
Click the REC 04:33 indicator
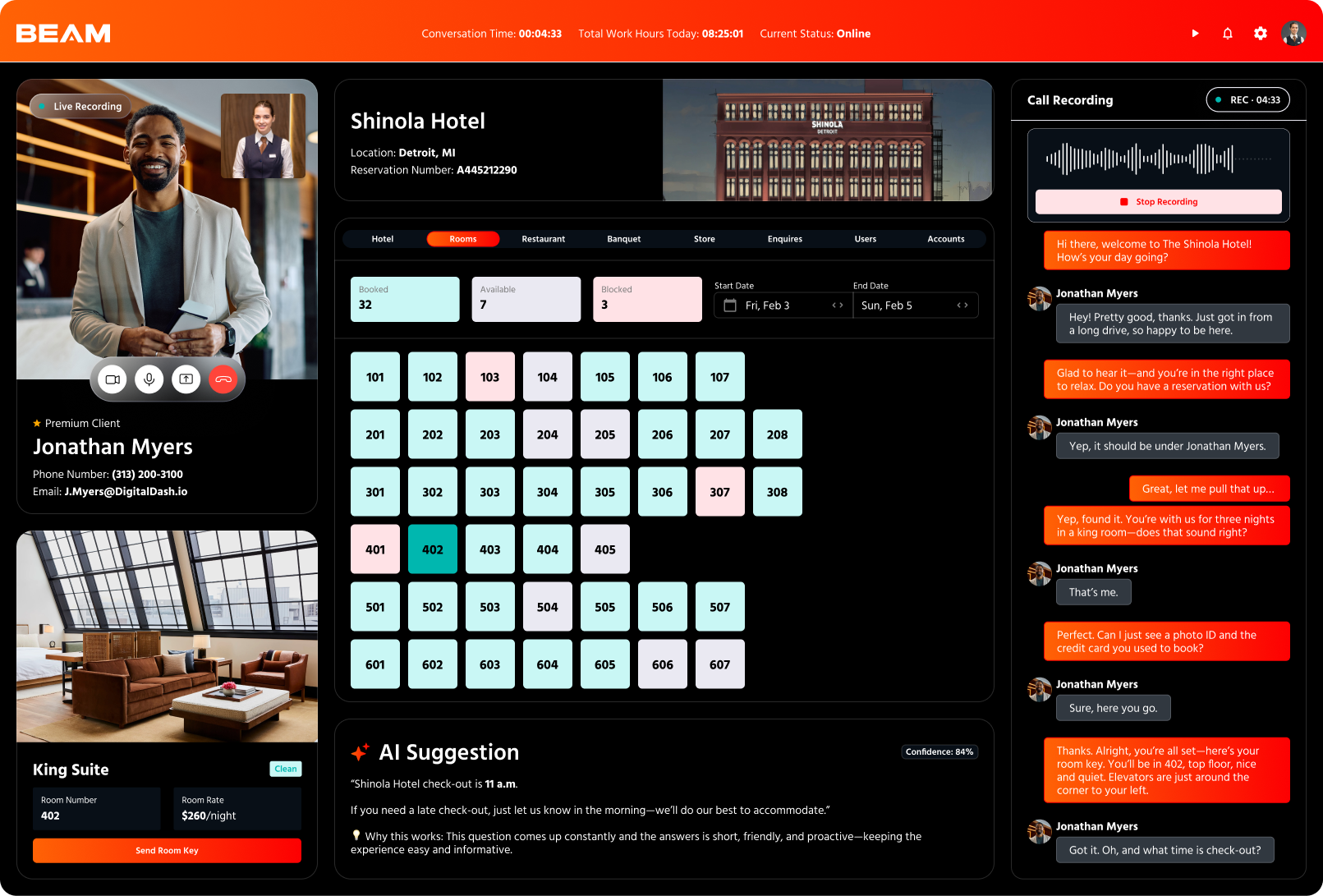point(1248,100)
